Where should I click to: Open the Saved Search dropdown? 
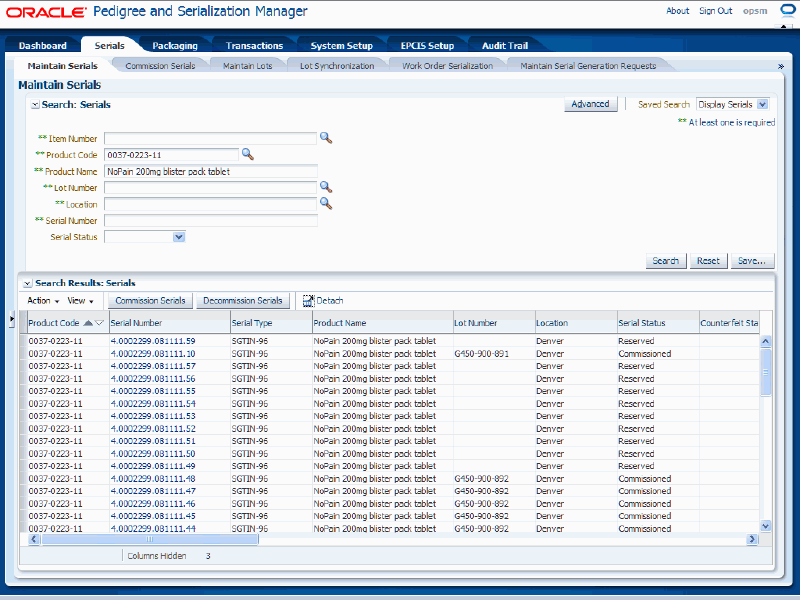tap(762, 105)
